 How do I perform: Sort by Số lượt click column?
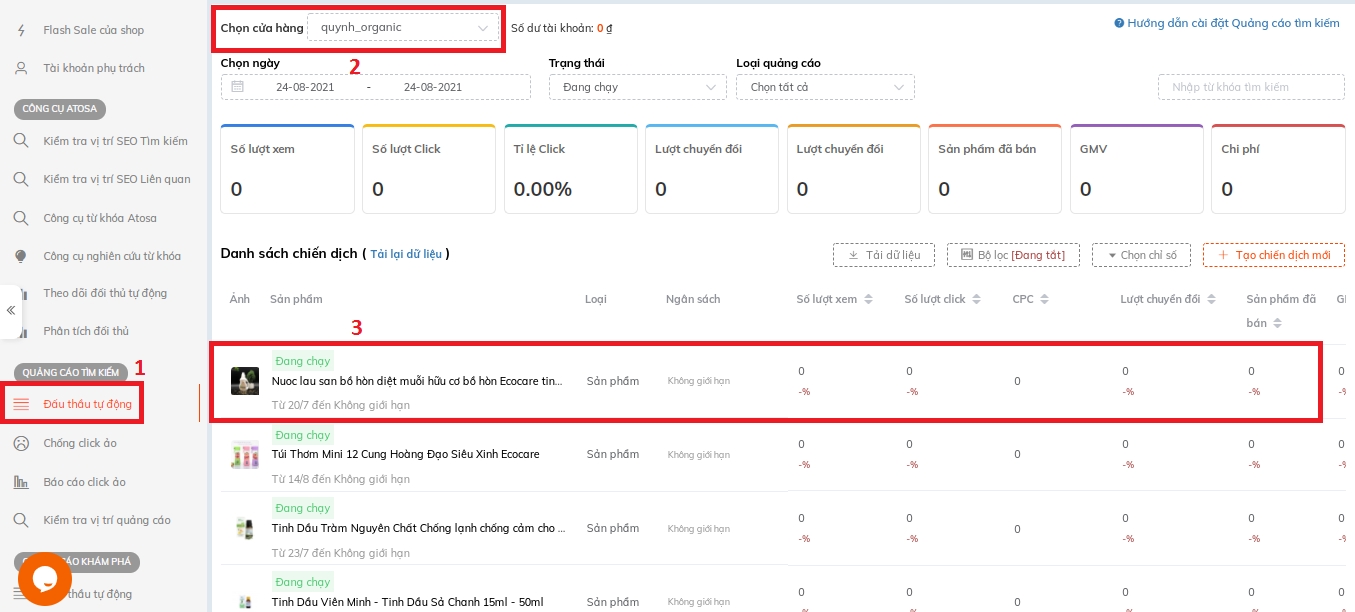click(x=976, y=299)
